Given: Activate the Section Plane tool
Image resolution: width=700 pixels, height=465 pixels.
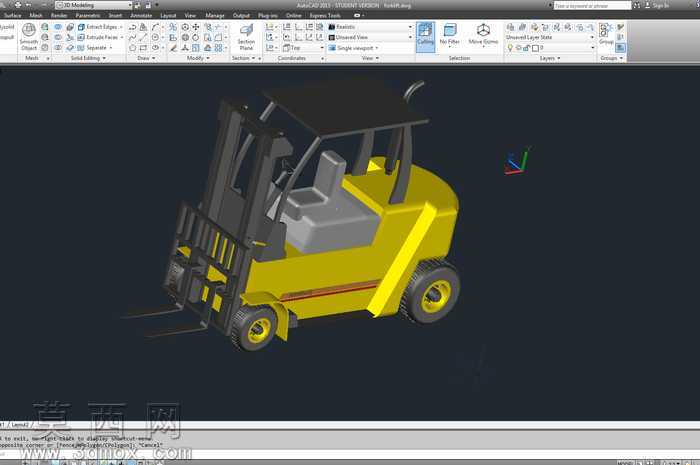Looking at the screenshot, I should click(x=246, y=37).
